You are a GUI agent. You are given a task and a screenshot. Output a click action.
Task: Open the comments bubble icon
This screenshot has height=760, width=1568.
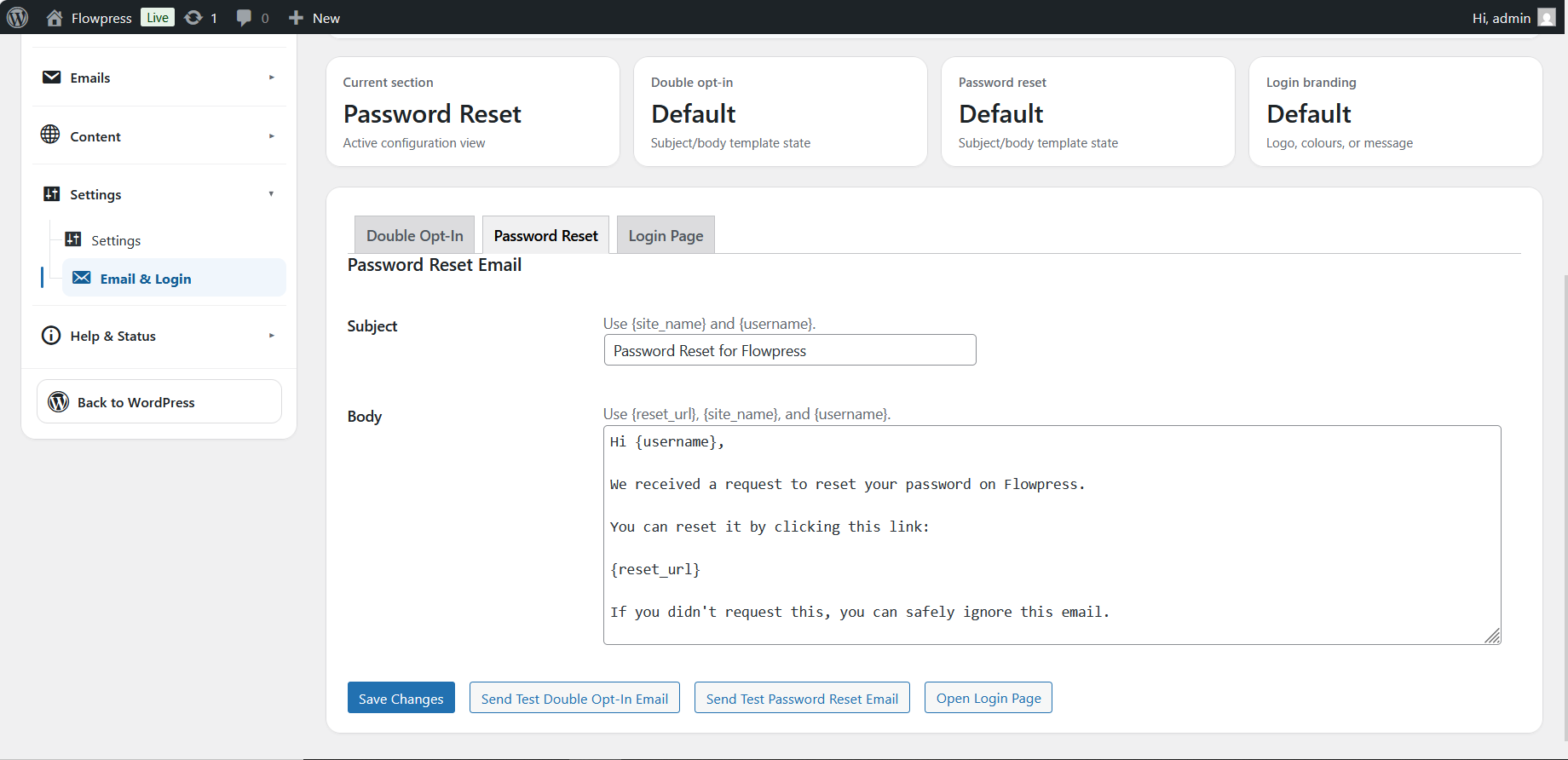(x=244, y=18)
